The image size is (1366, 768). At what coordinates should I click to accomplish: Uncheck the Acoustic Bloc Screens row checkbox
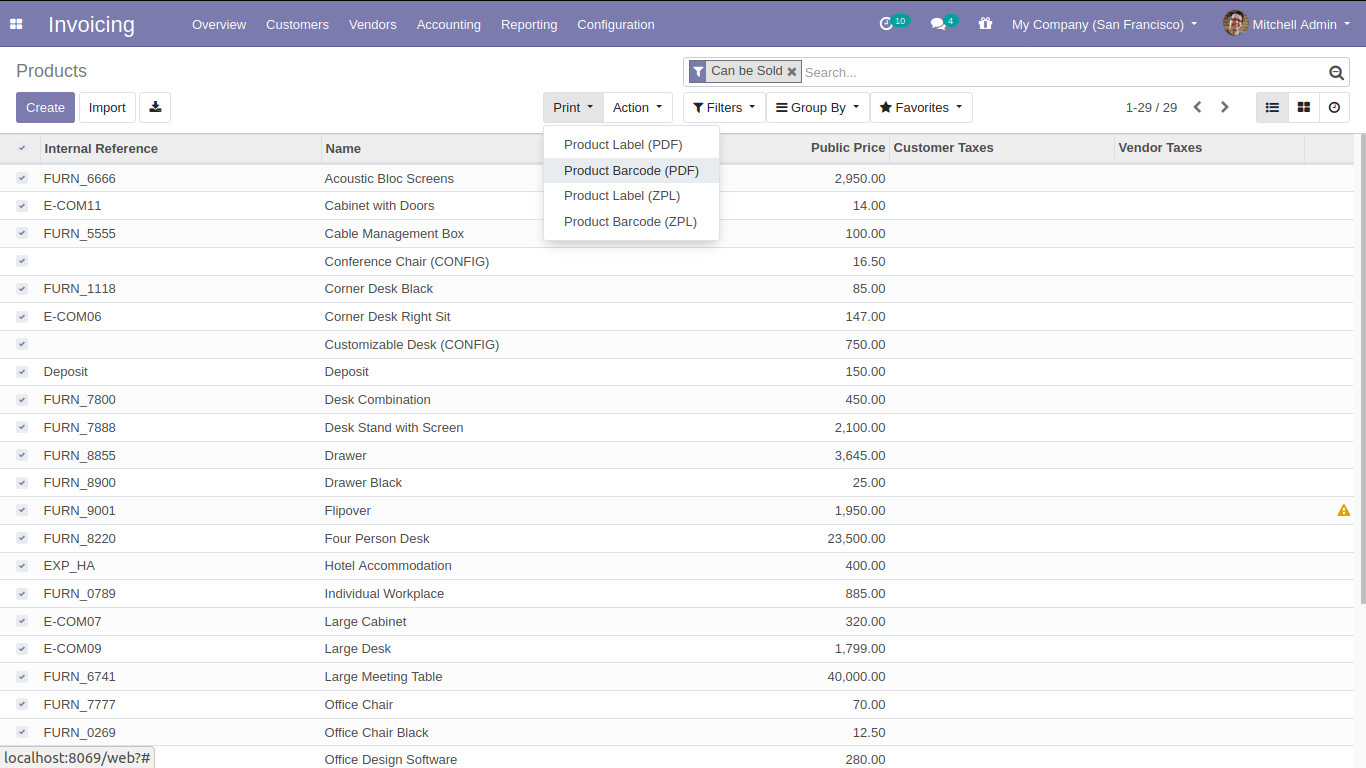tap(22, 178)
